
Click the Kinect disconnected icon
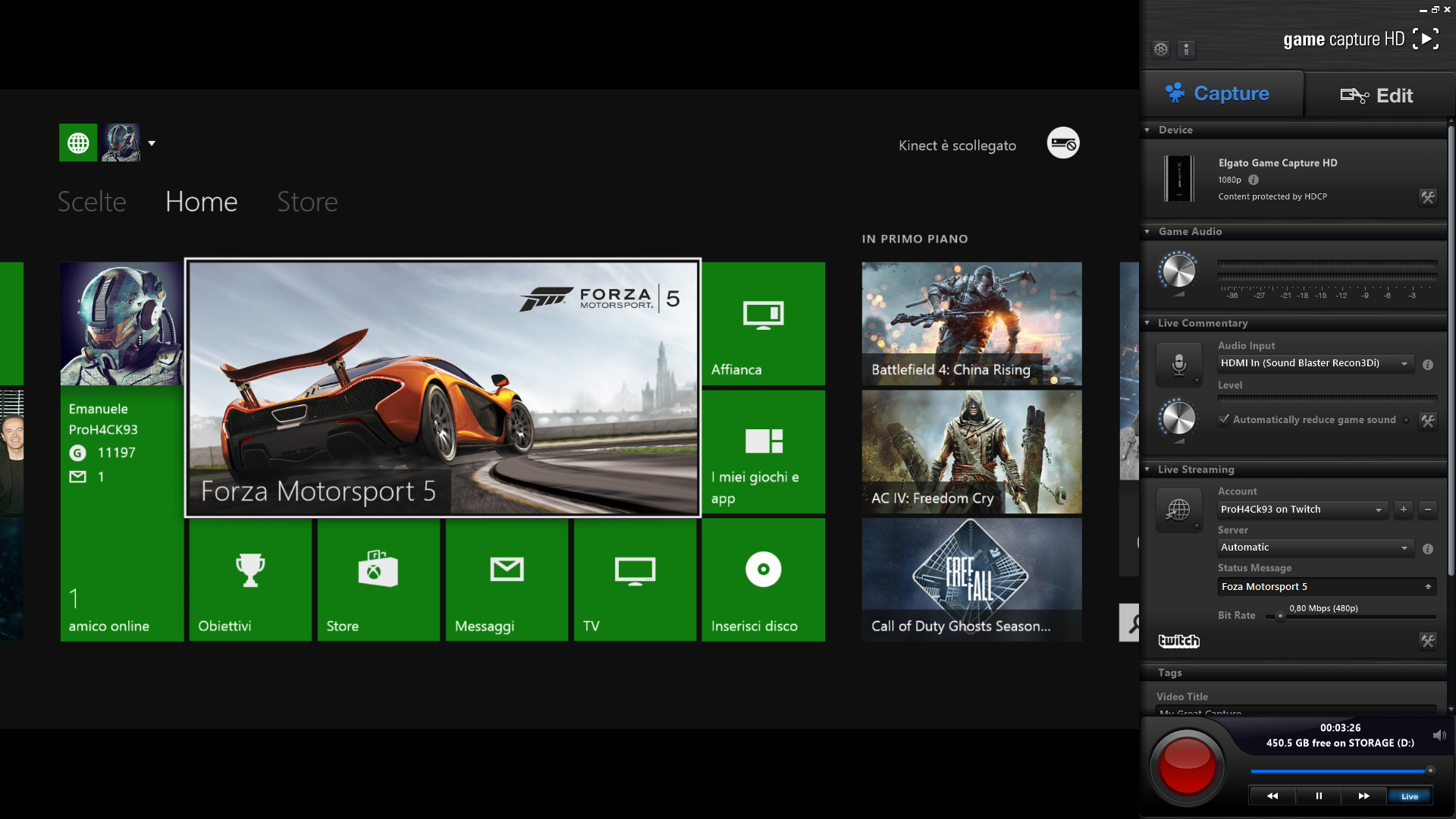point(1063,143)
